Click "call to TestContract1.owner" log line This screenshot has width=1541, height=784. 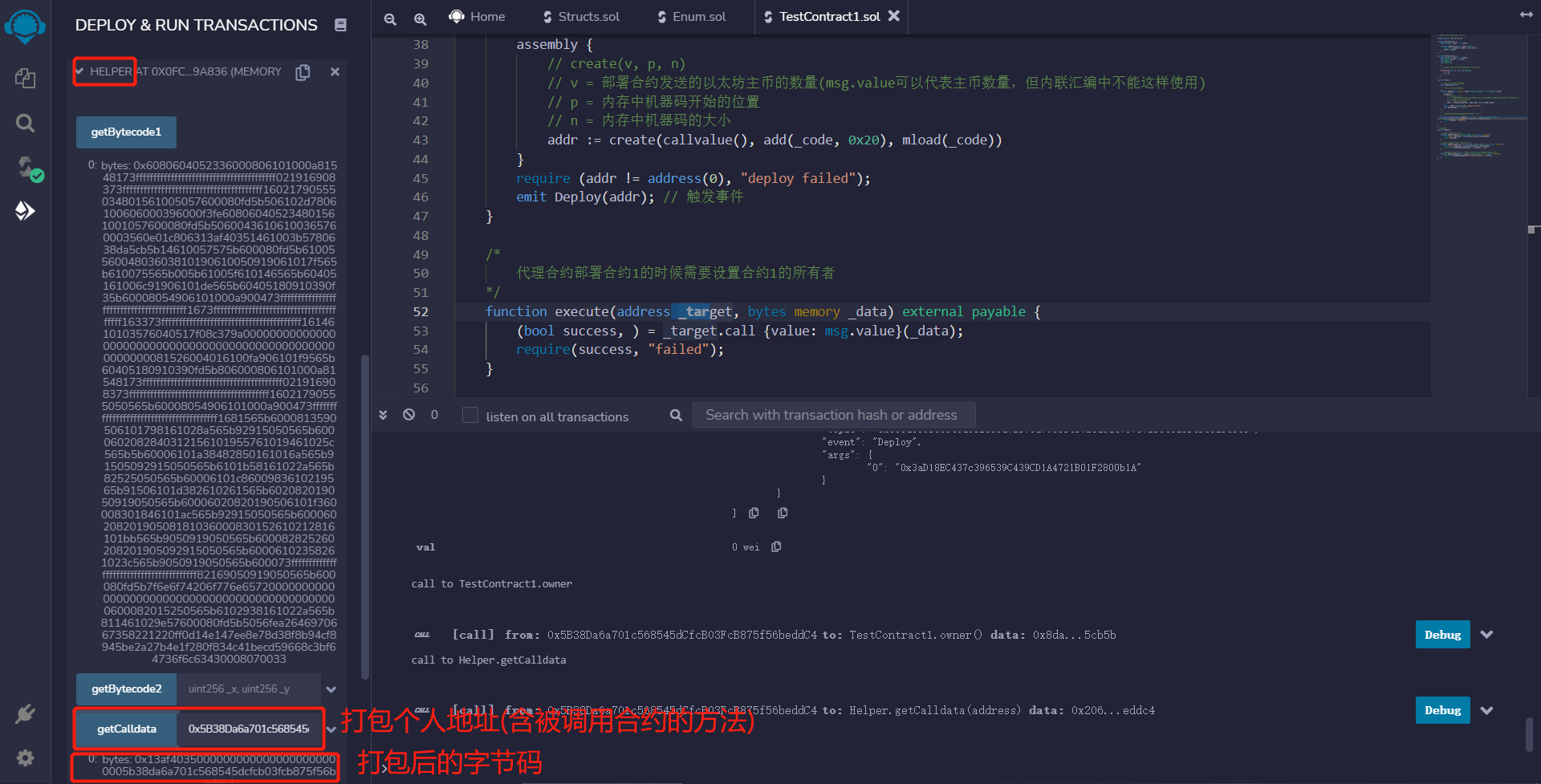pyautogui.click(x=491, y=584)
